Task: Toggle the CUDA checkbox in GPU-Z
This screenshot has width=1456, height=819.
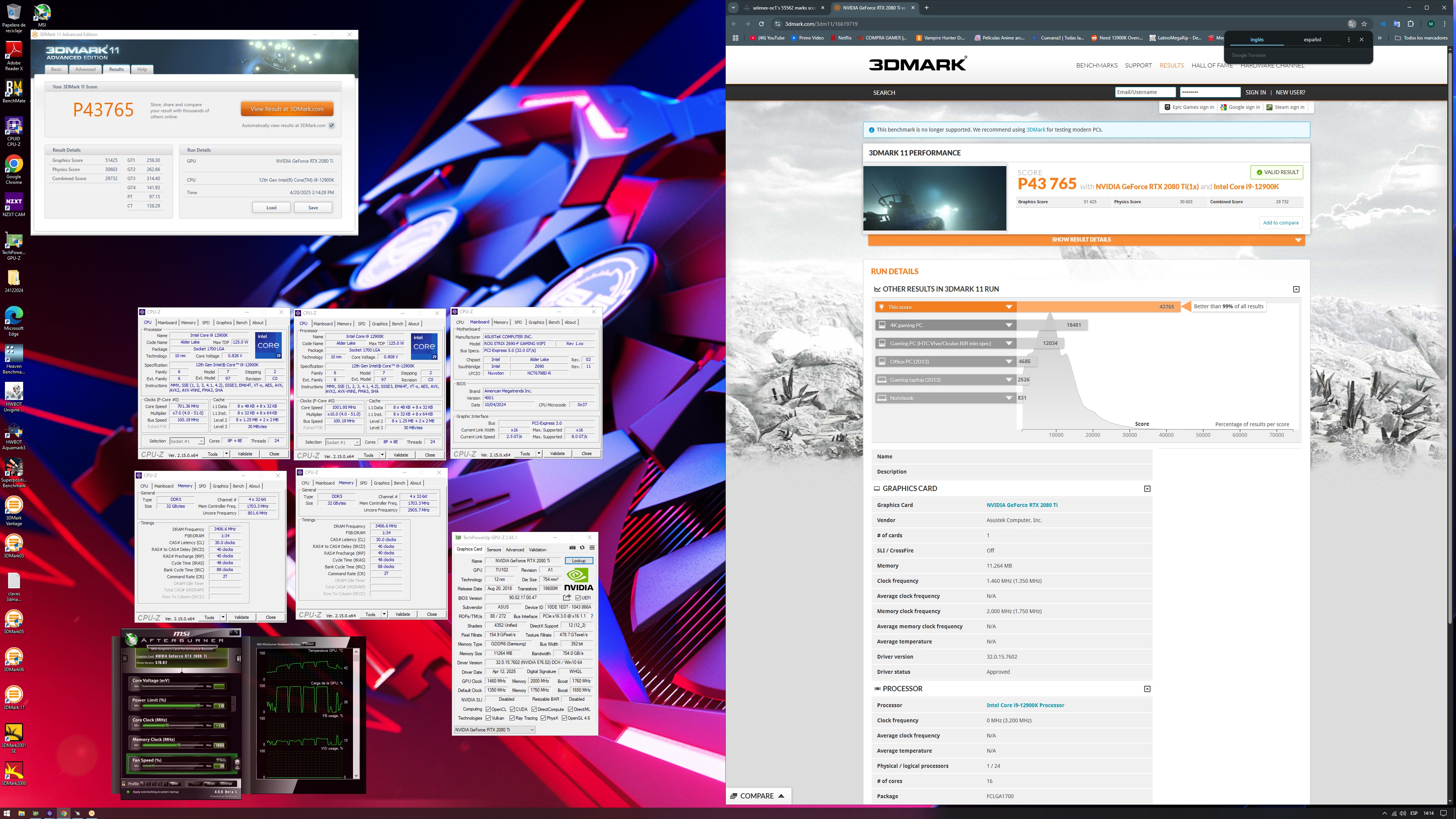Action: [x=512, y=709]
